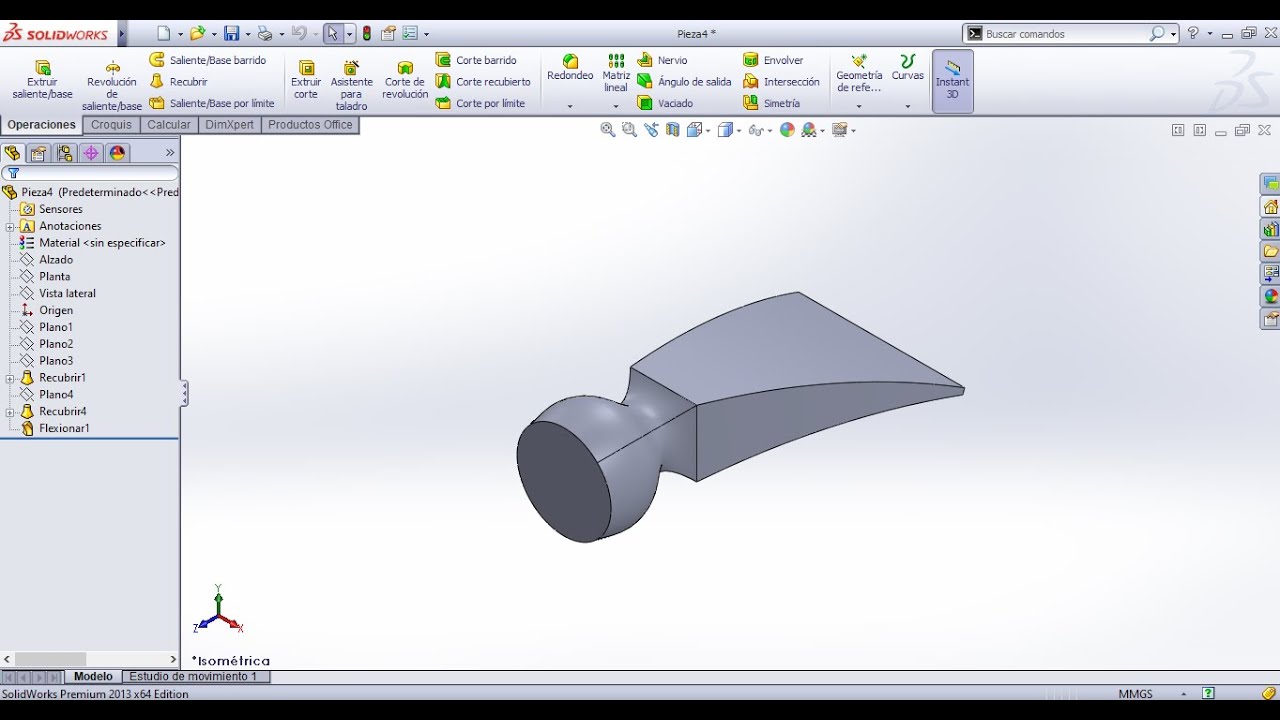Choose Ángulo de salida tool
This screenshot has height=720, width=1280.
(685, 82)
